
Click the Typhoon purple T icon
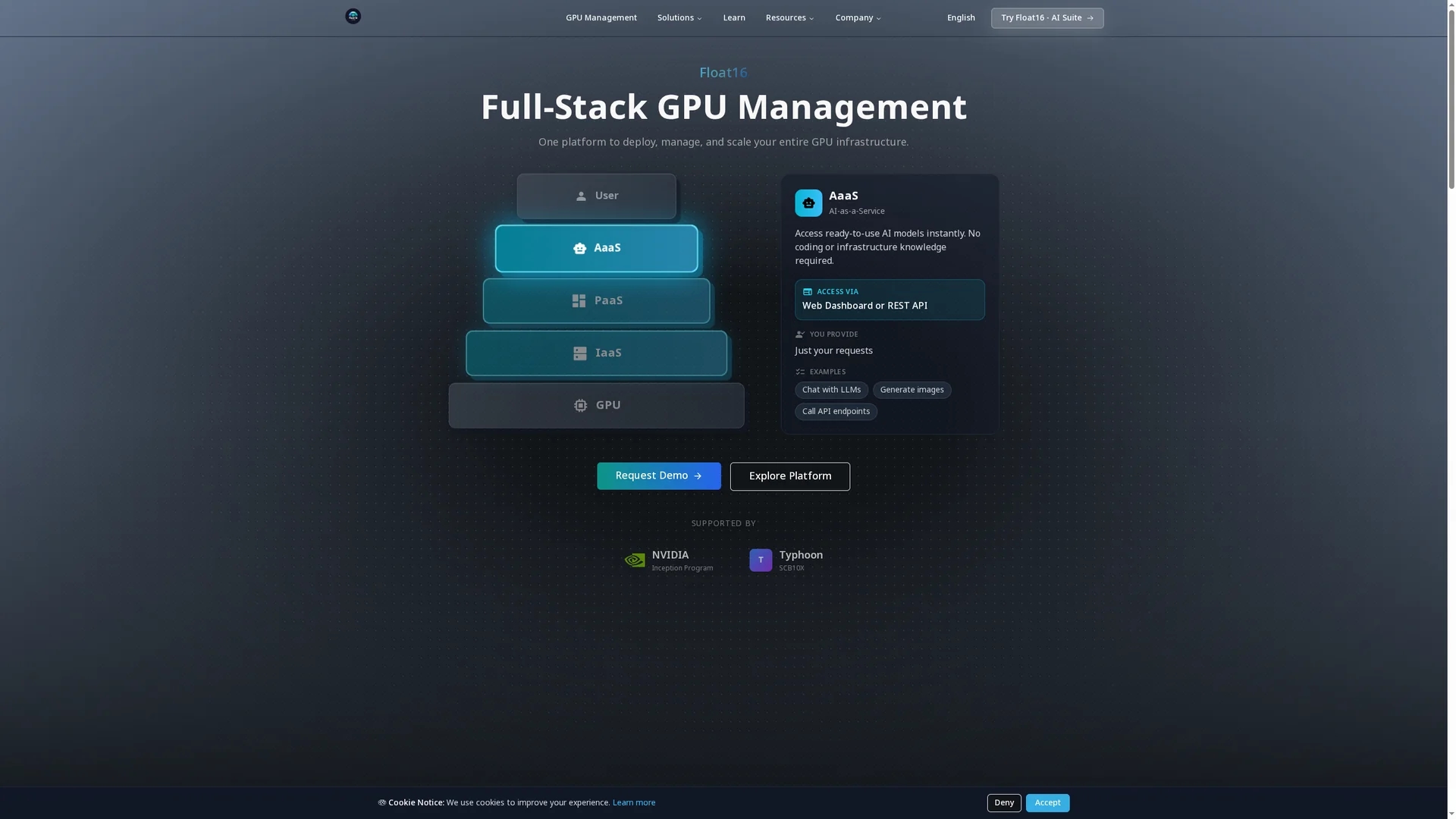(x=761, y=560)
